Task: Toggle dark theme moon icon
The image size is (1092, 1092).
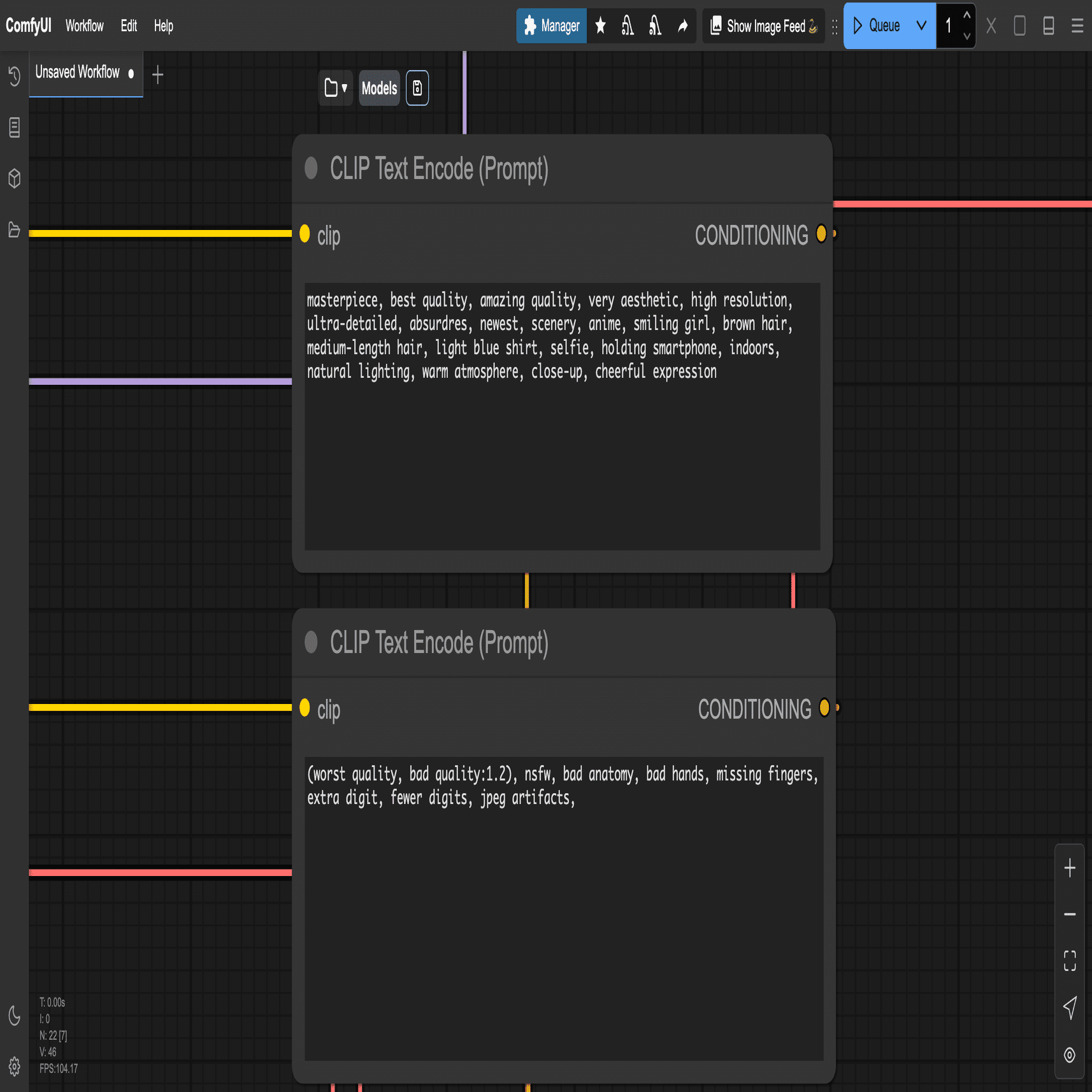Action: click(15, 1016)
